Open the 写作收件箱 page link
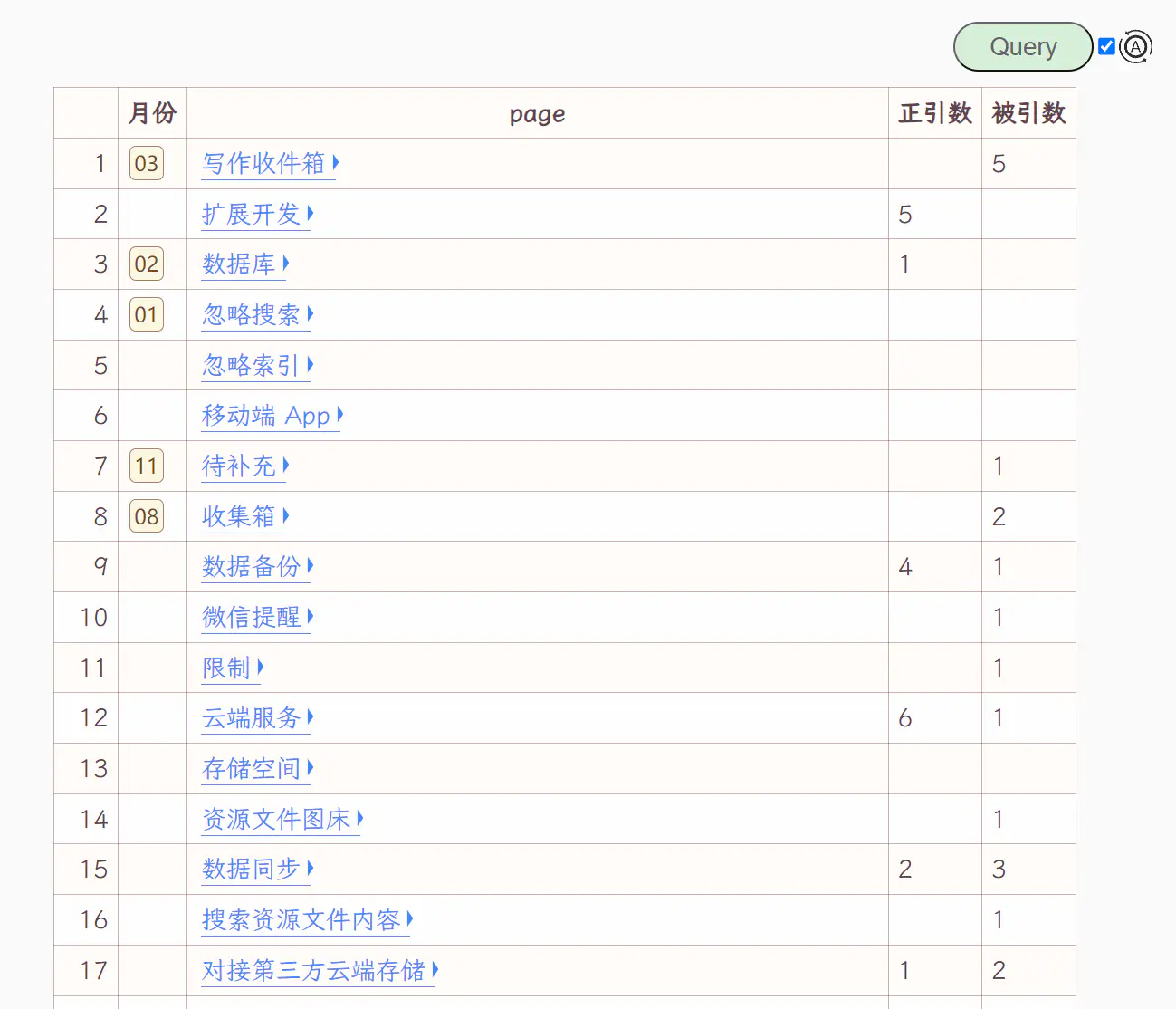The height and width of the screenshot is (1009, 1176). (x=263, y=163)
